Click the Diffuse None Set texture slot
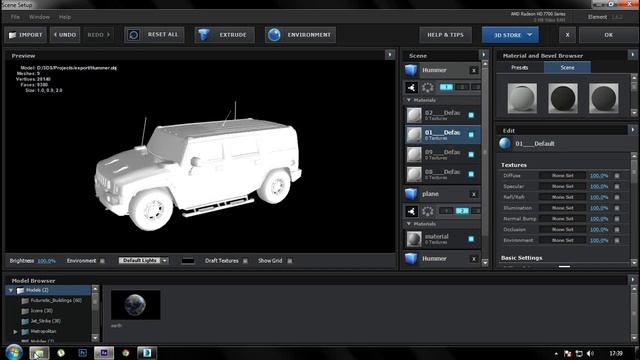Image resolution: width=640 pixels, height=360 pixels. pos(562,176)
